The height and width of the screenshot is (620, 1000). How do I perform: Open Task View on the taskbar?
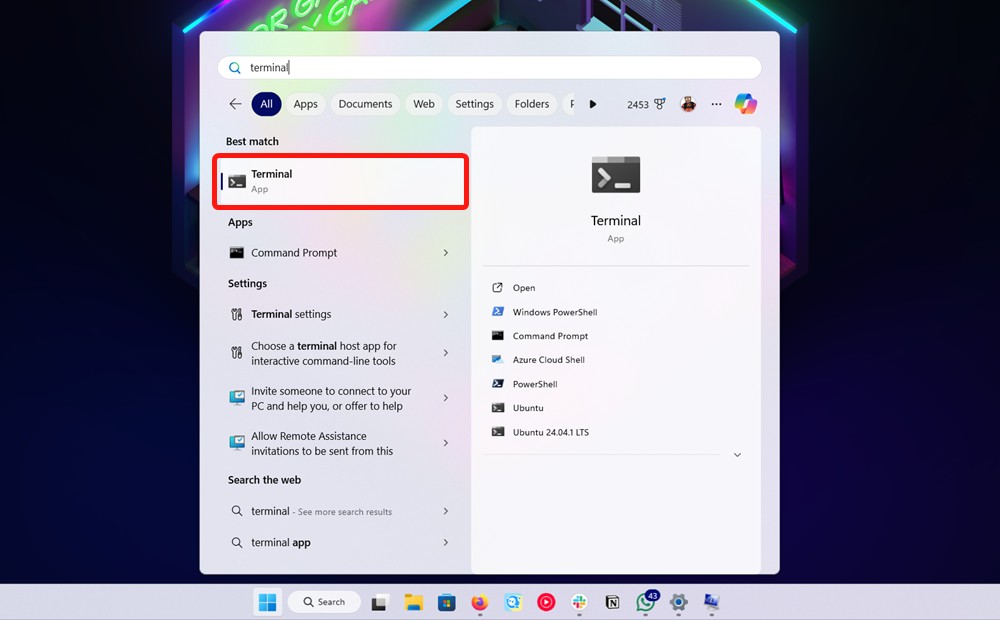[380, 602]
